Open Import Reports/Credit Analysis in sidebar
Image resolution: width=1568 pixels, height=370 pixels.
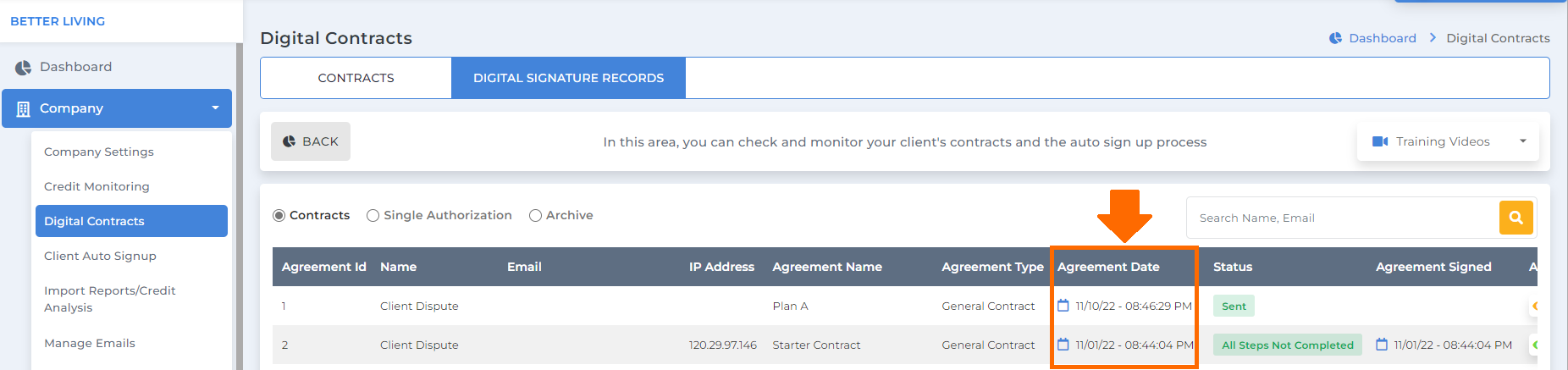tap(110, 299)
